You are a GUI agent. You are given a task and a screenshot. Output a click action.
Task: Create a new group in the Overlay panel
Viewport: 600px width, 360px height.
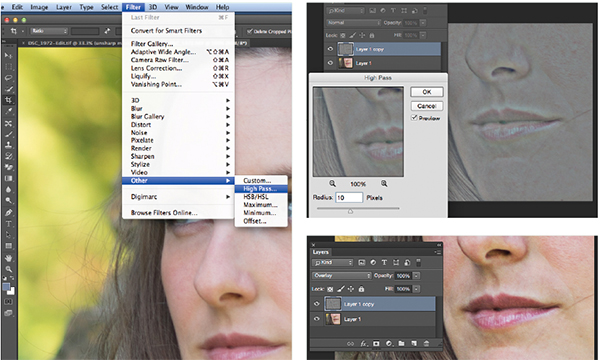point(401,344)
